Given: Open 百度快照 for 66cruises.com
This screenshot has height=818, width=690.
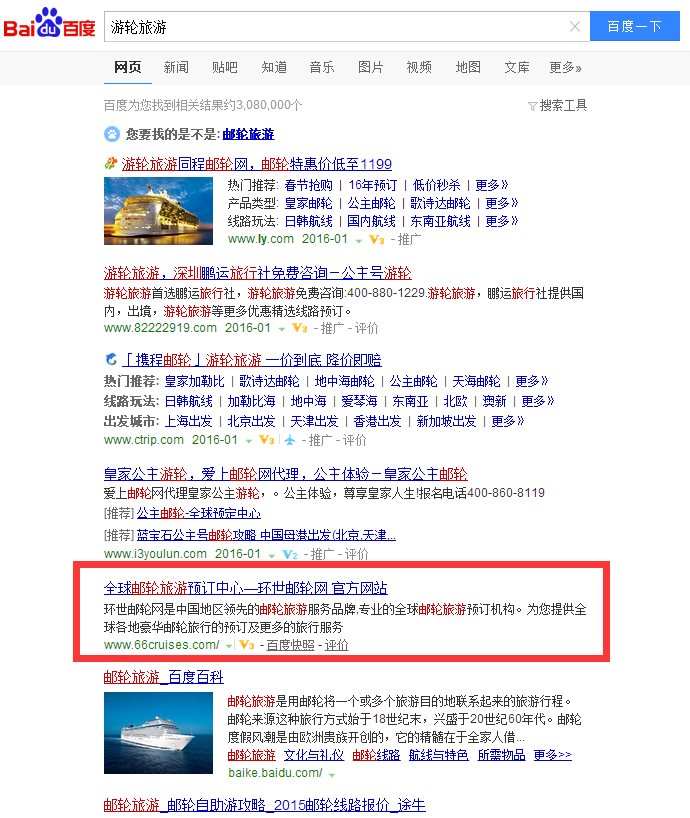Looking at the screenshot, I should point(290,645).
